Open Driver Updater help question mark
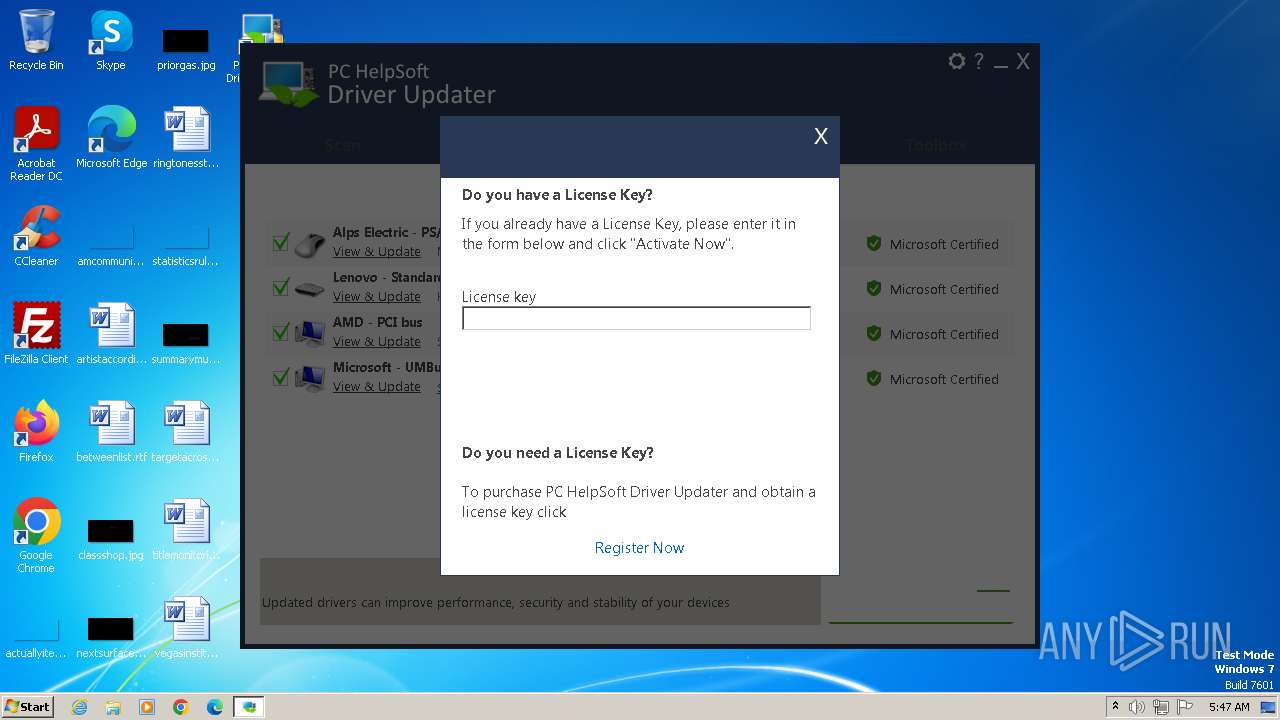The width and height of the screenshot is (1280, 720). (x=979, y=61)
